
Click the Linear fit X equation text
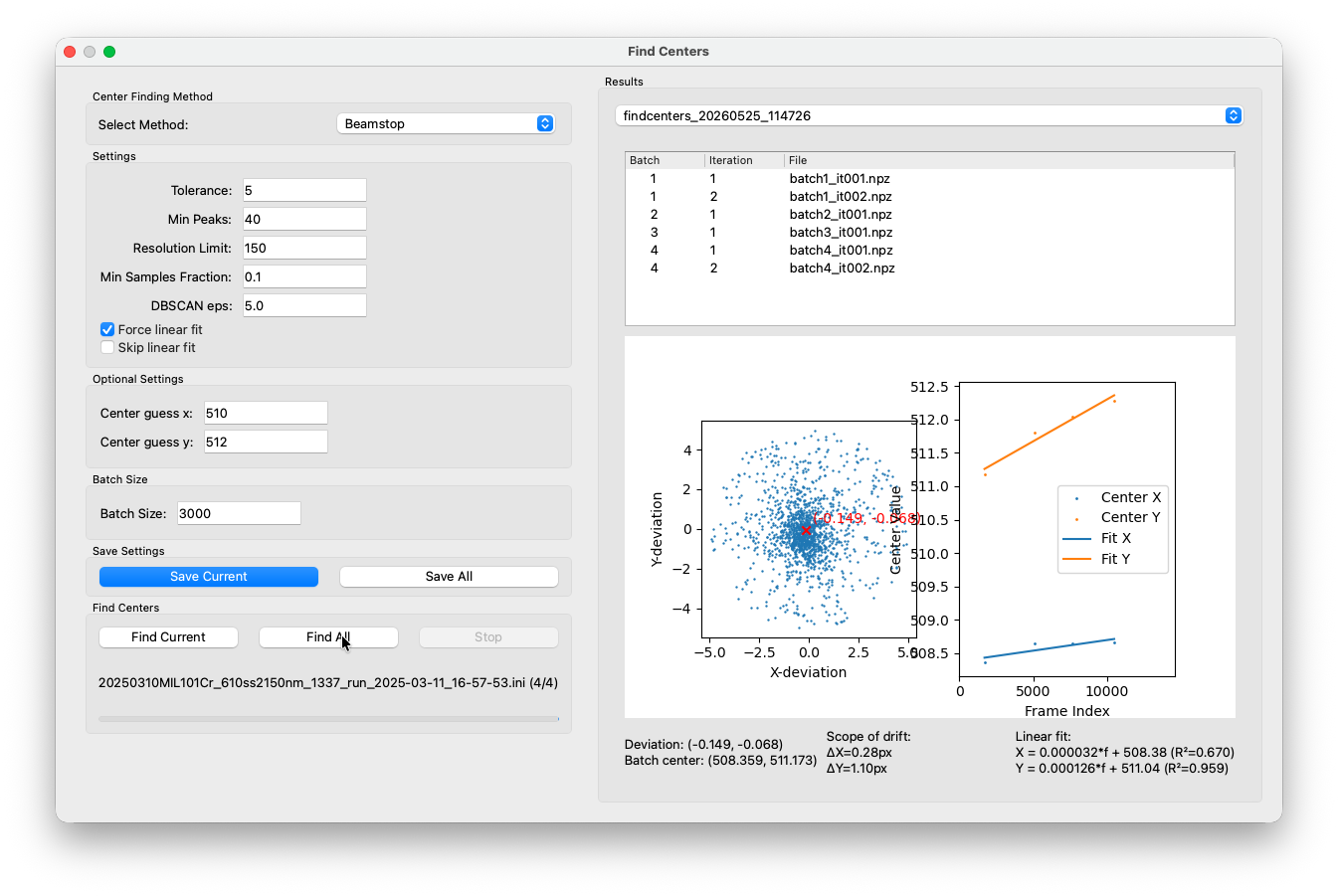tap(1125, 753)
